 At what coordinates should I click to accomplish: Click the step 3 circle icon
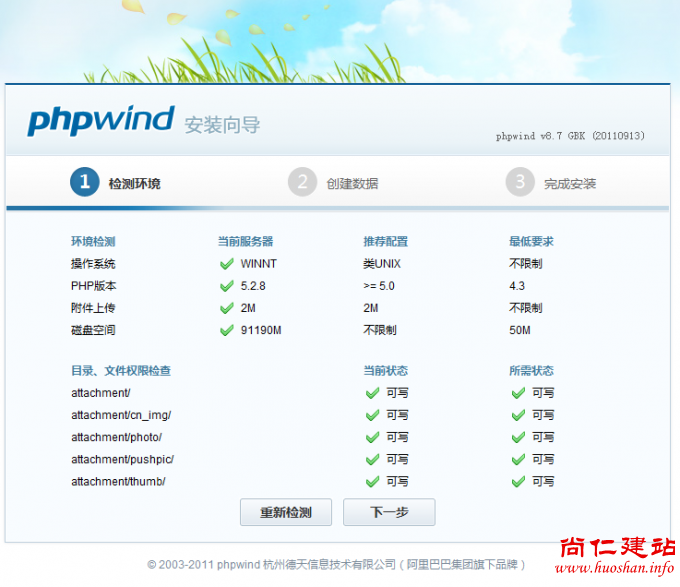tap(519, 182)
